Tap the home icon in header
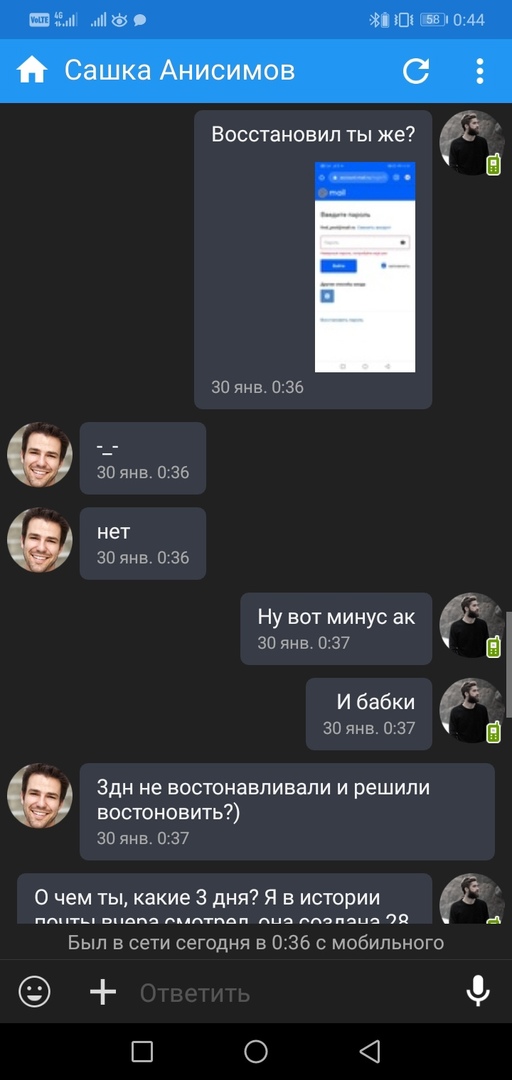The image size is (512, 1080). pos(32,70)
